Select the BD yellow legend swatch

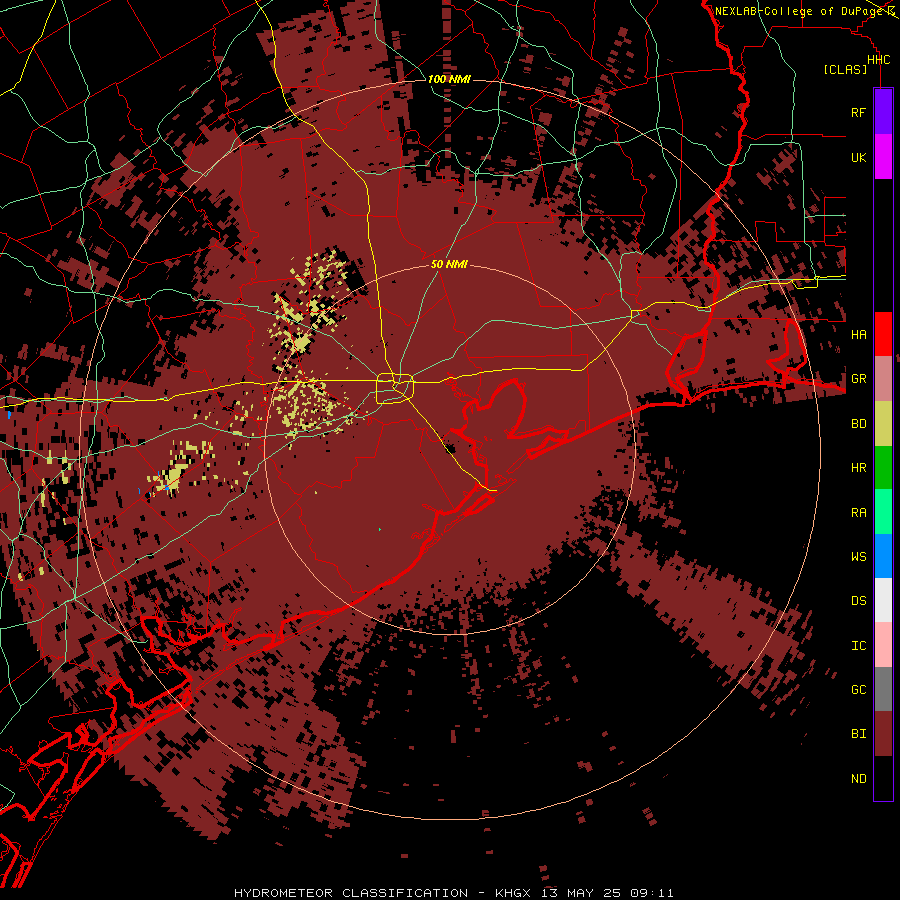point(883,424)
